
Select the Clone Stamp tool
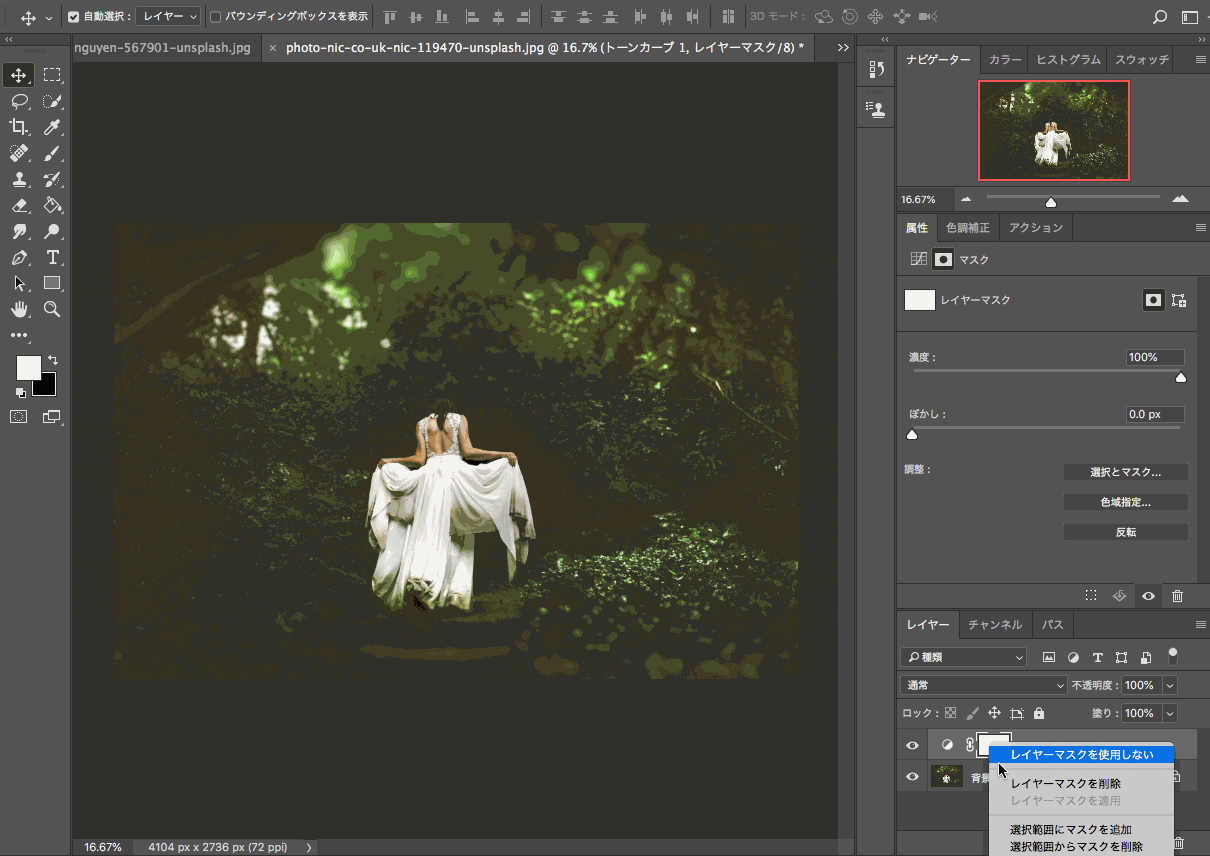pos(18,179)
